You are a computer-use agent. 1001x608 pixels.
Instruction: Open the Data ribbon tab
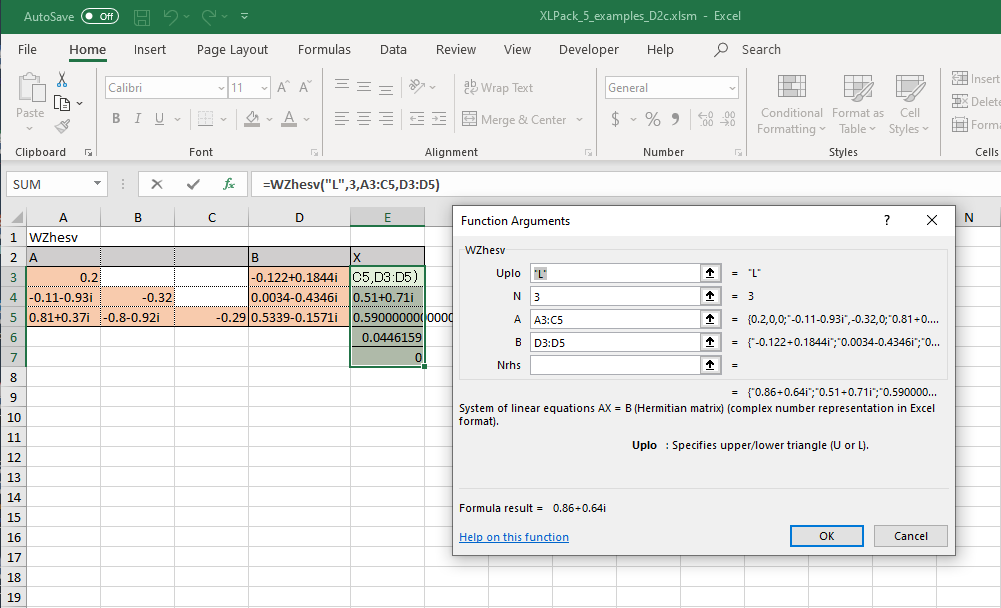tap(393, 50)
